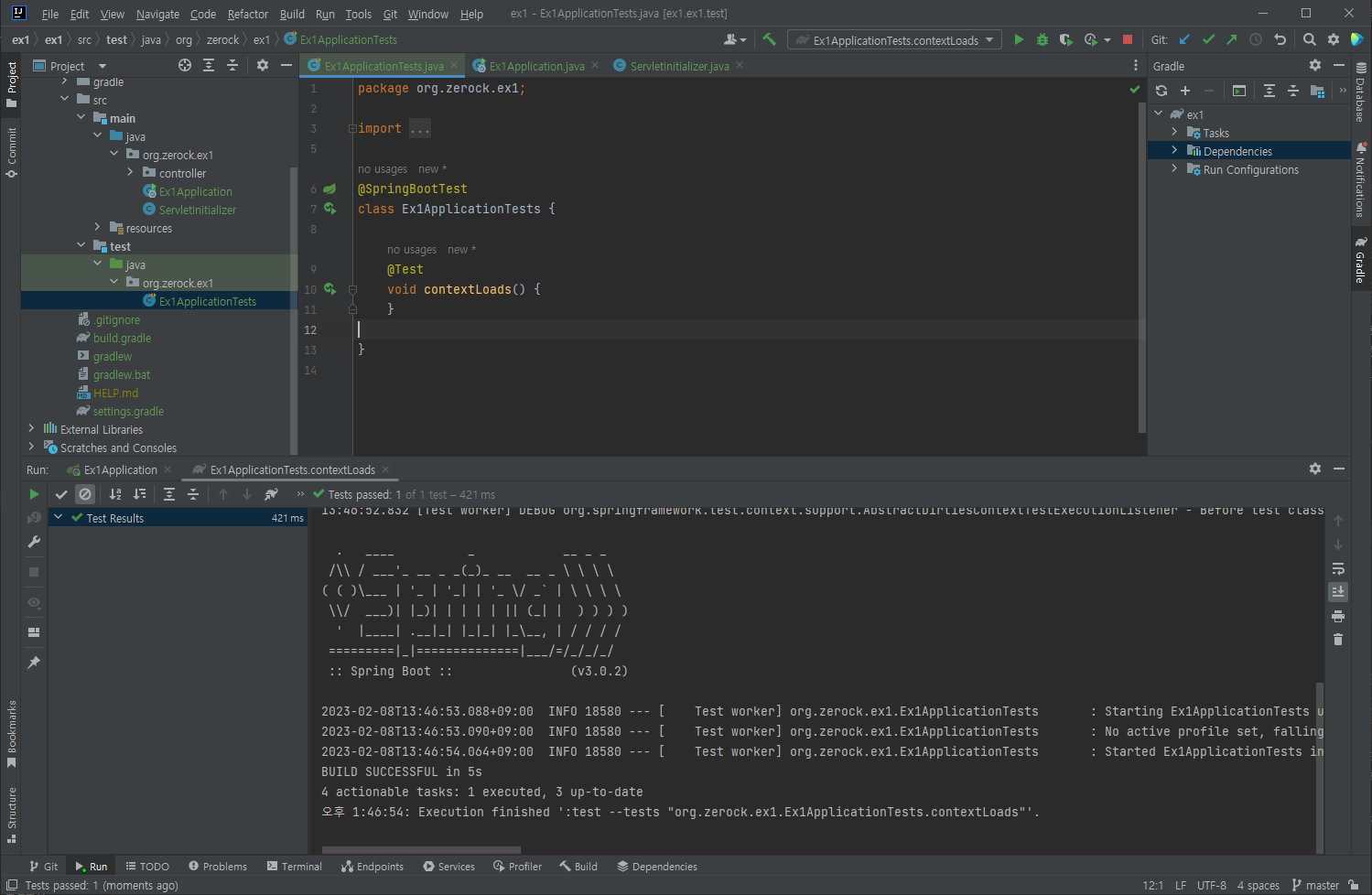
Task: Open the run configuration dropdown Ex1ApplicationTests.contextLoads
Action: click(895, 40)
